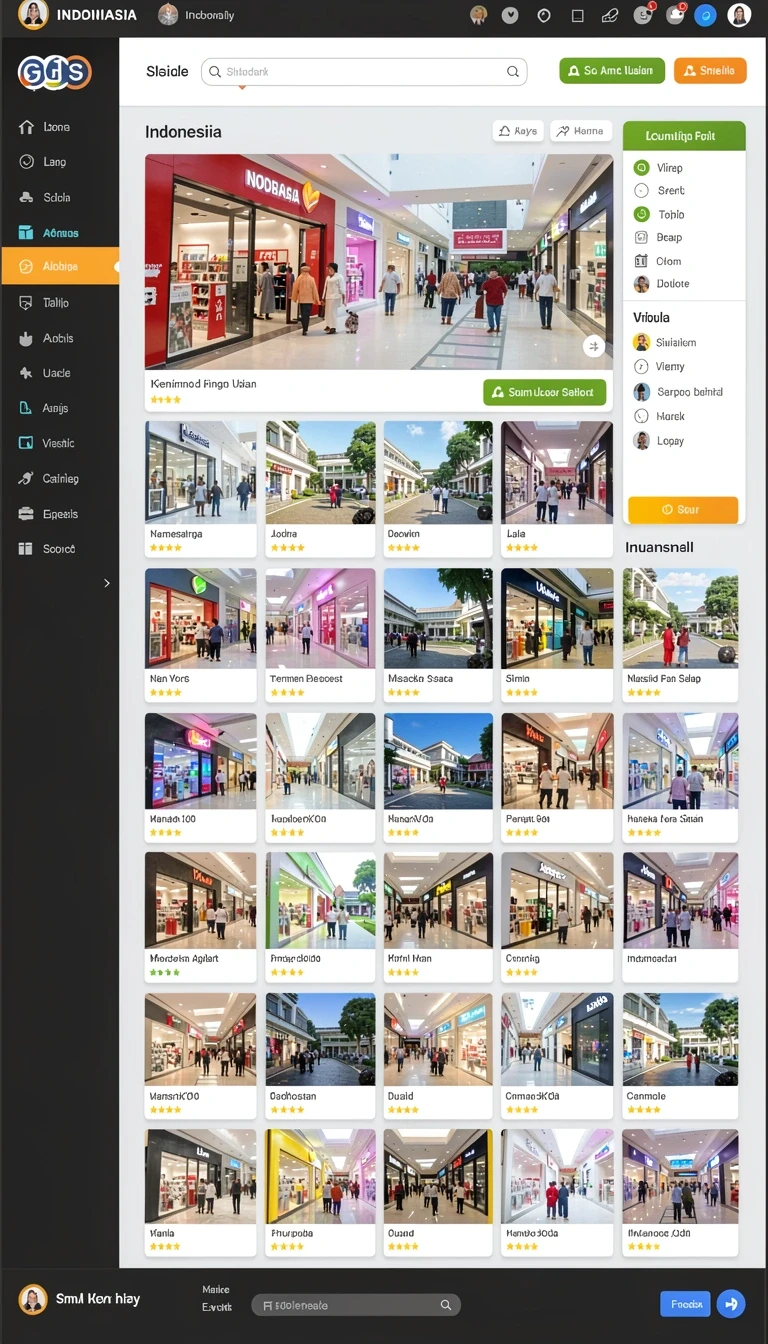Select Siıialıom under Vıloula
Screen dimensions: 768x1344
point(666,343)
